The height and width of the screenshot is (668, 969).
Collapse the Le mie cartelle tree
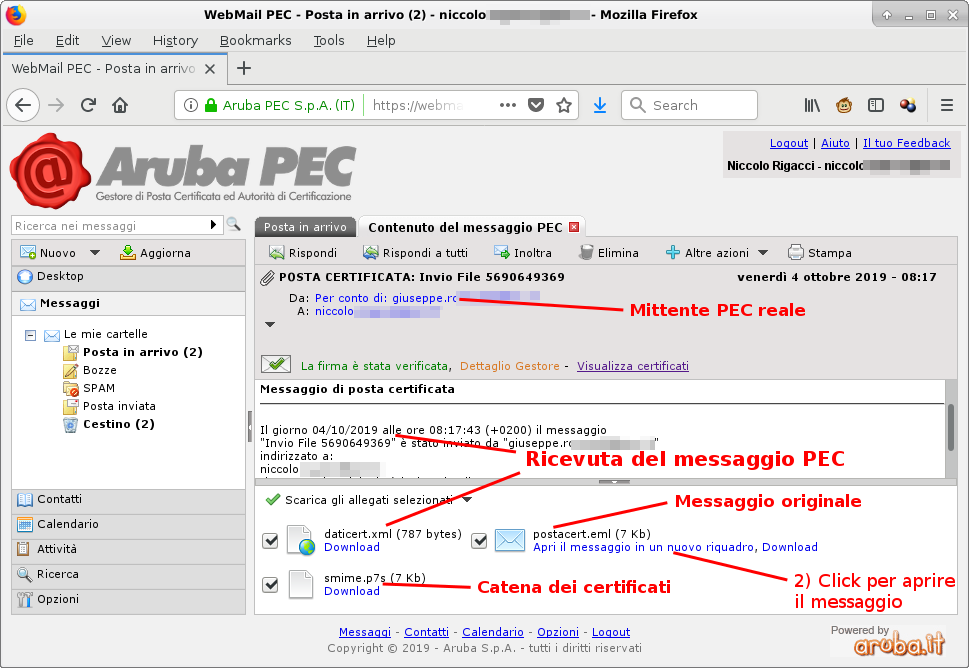30,335
